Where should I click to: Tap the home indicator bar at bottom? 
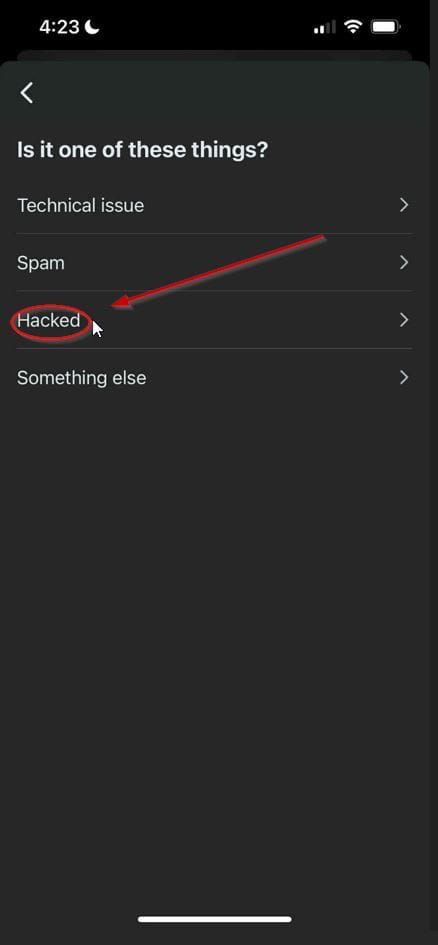(x=214, y=919)
